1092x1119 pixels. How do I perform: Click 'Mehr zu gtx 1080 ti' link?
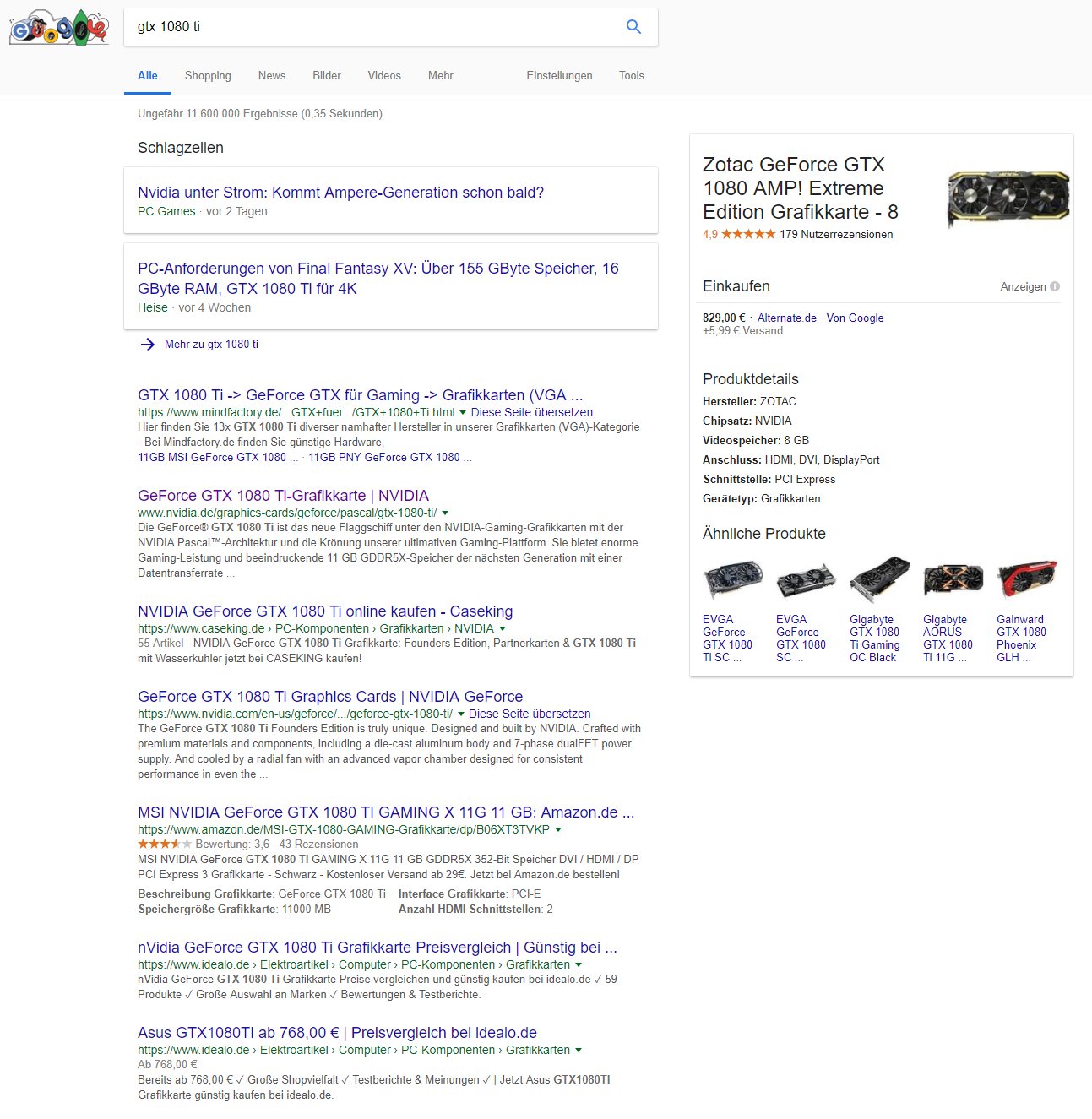211,345
